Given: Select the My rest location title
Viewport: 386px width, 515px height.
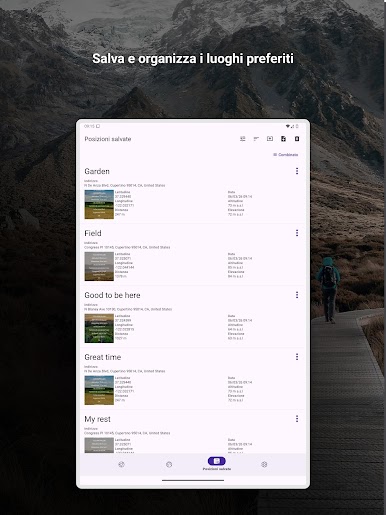Looking at the screenshot, I should (x=97, y=419).
